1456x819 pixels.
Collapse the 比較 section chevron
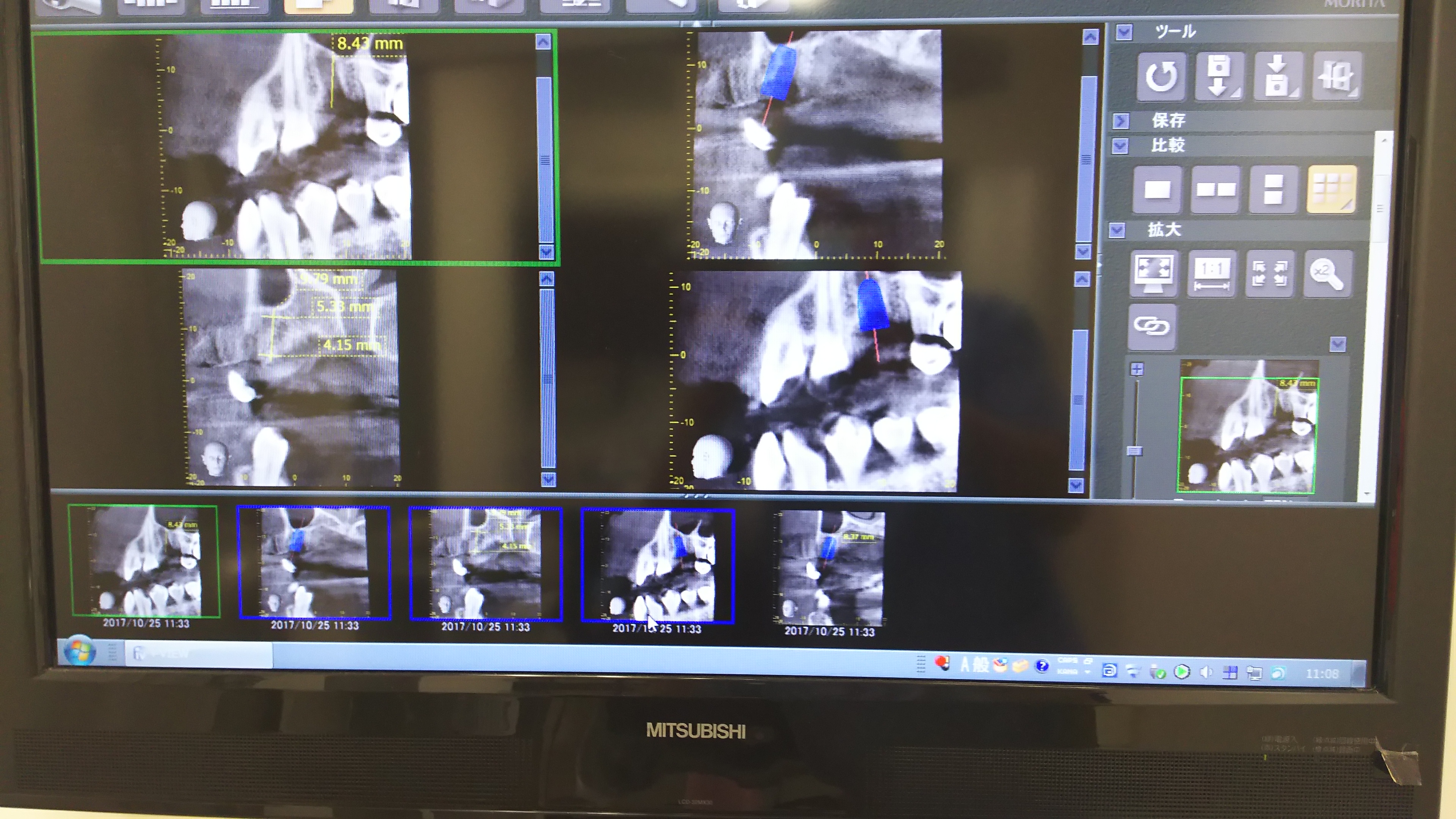[x=1120, y=146]
